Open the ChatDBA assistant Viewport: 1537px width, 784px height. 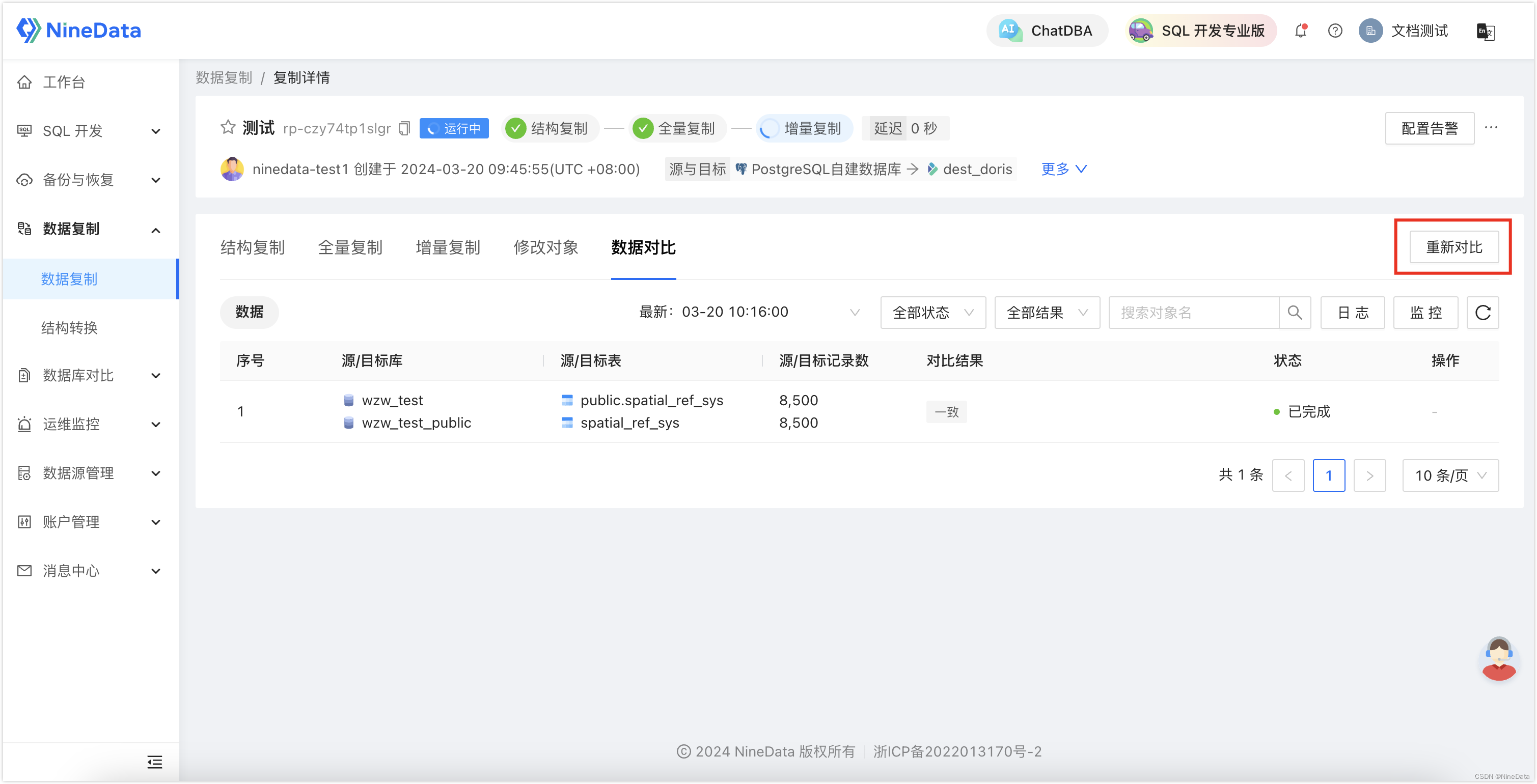pyautogui.click(x=1047, y=31)
